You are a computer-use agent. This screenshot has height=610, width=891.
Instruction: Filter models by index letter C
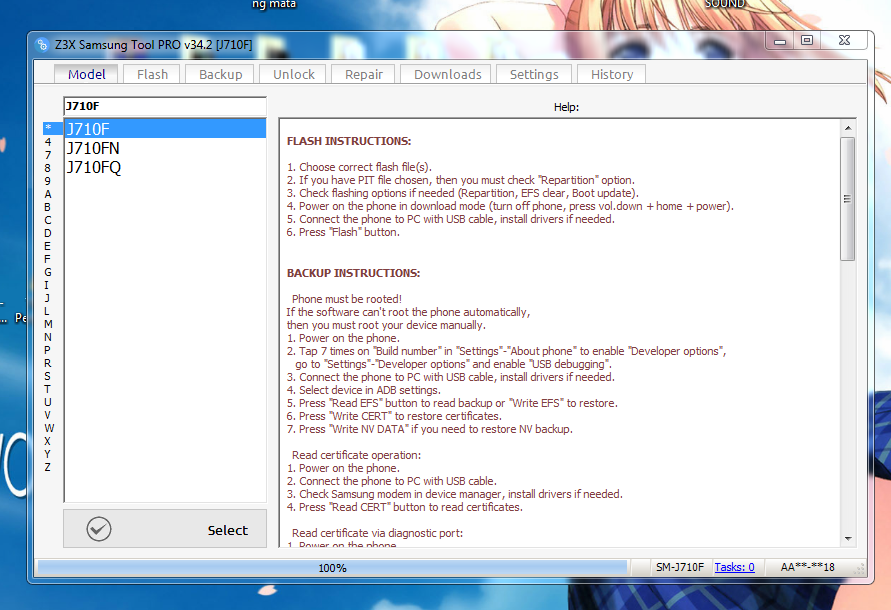click(48, 220)
